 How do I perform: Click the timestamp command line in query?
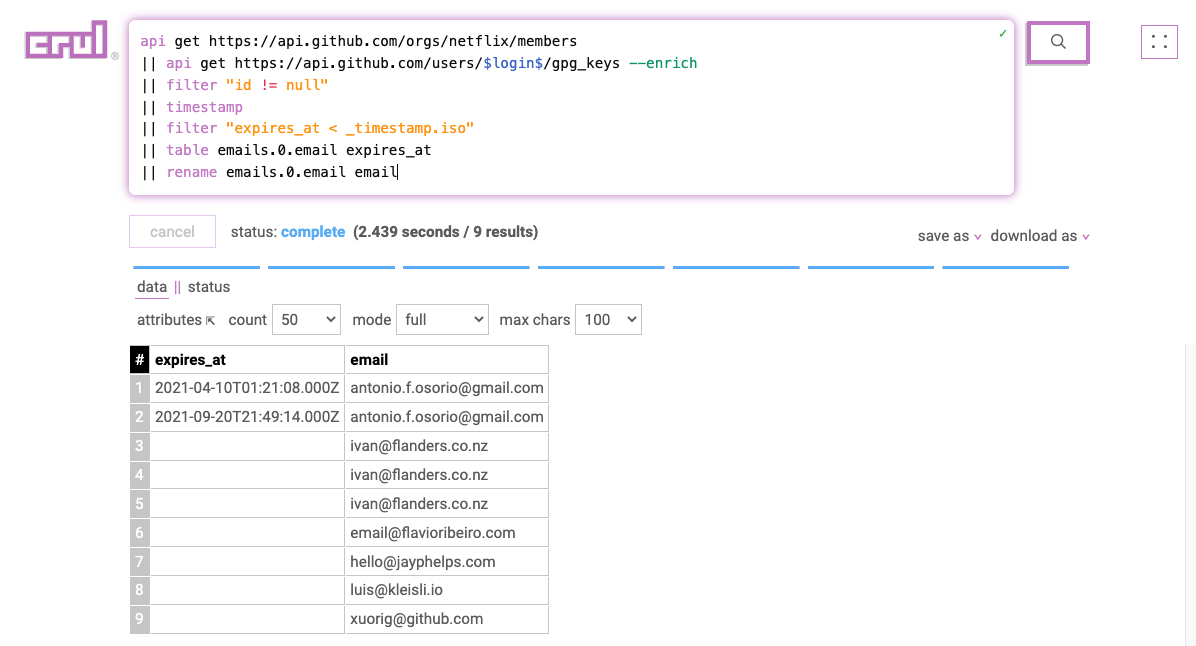coord(192,108)
